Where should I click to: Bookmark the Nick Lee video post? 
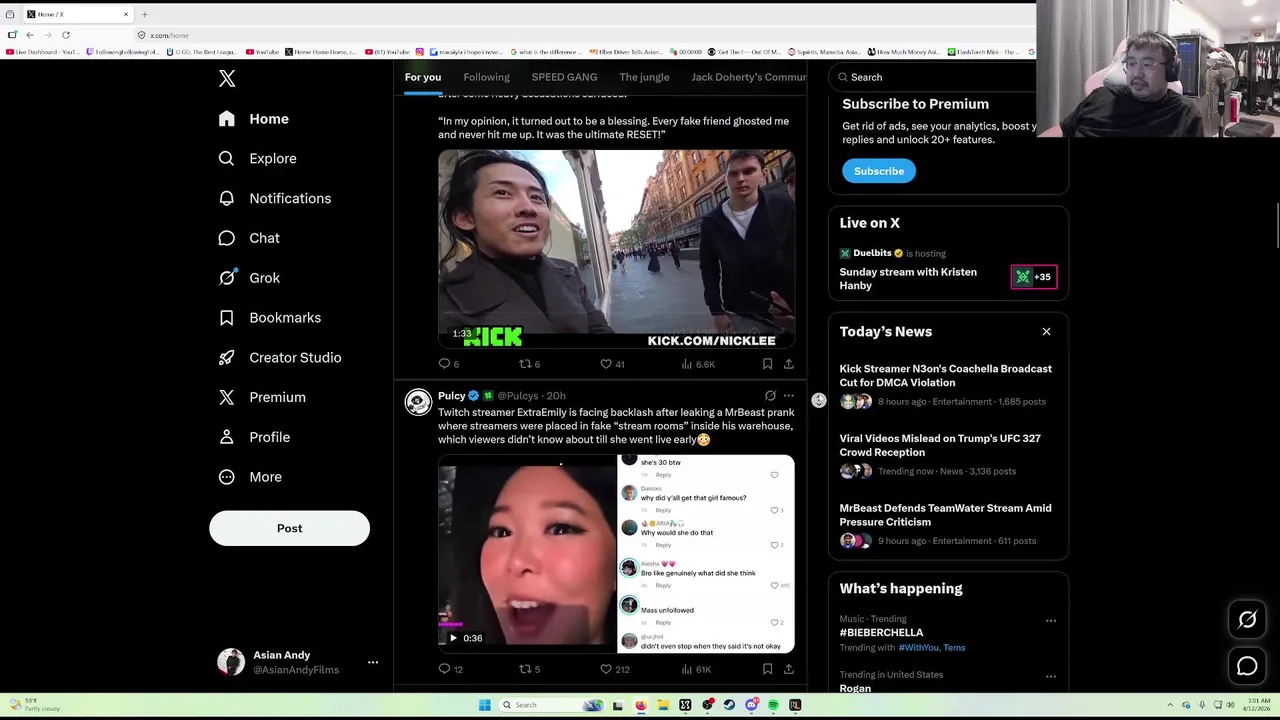point(767,364)
